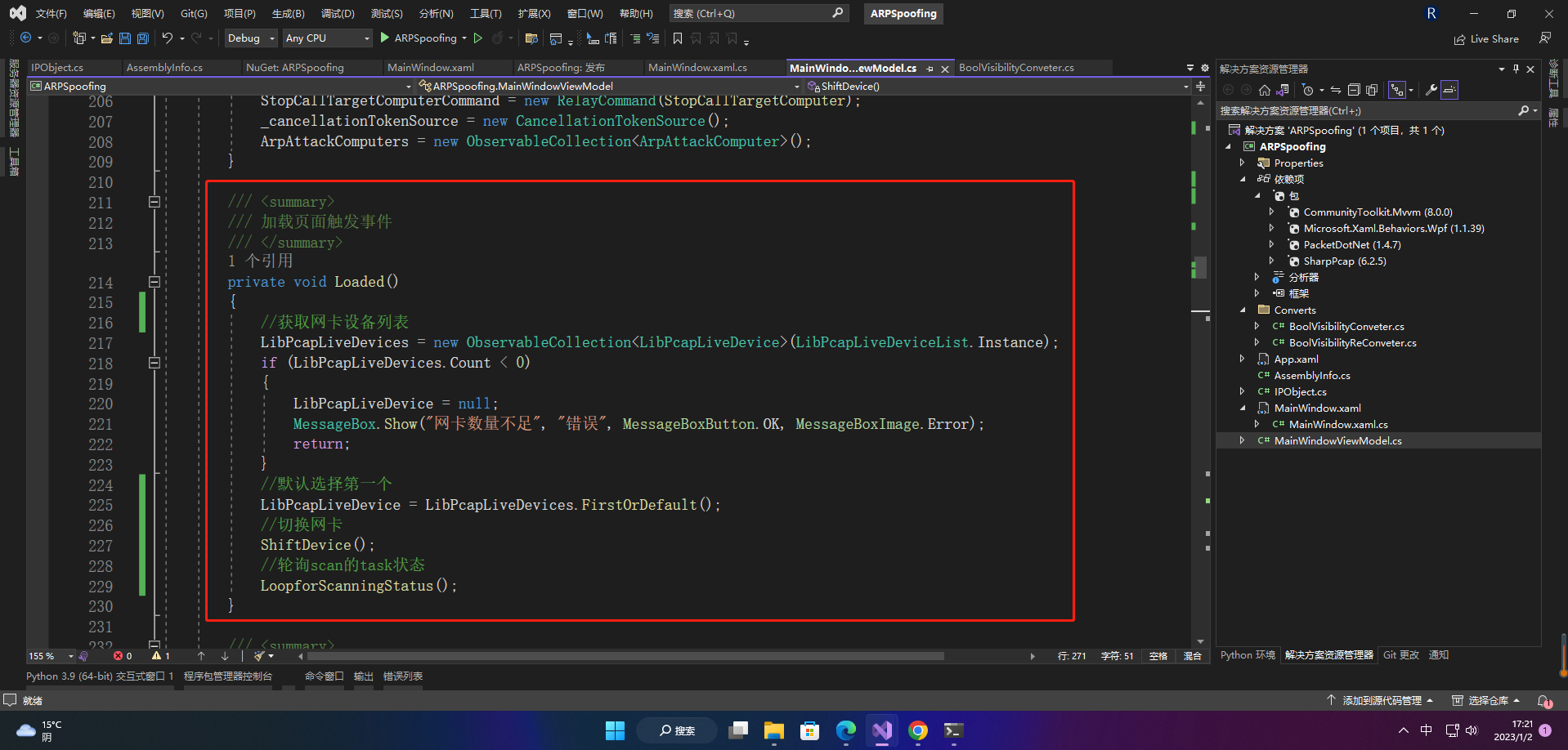Open the Any CPU platform dropdown
Image resolution: width=1568 pixels, height=750 pixels.
[x=327, y=38]
